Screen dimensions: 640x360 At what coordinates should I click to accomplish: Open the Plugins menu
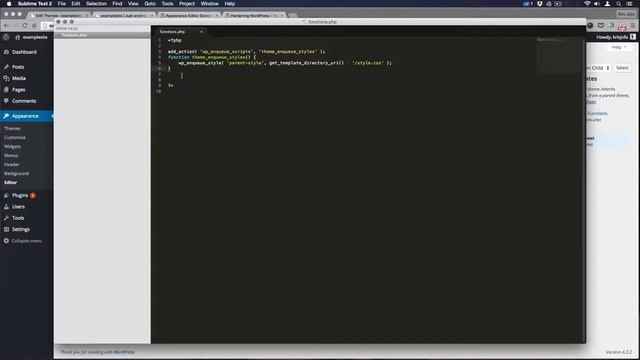(x=20, y=196)
